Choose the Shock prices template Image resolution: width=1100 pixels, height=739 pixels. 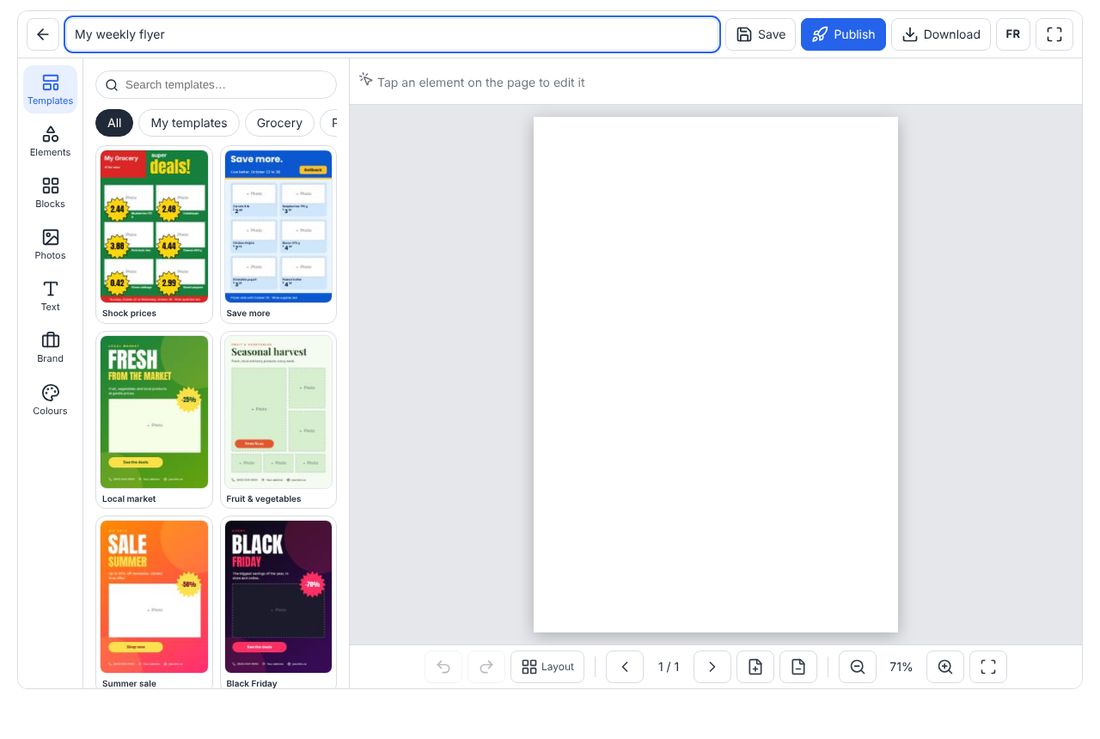click(154, 234)
